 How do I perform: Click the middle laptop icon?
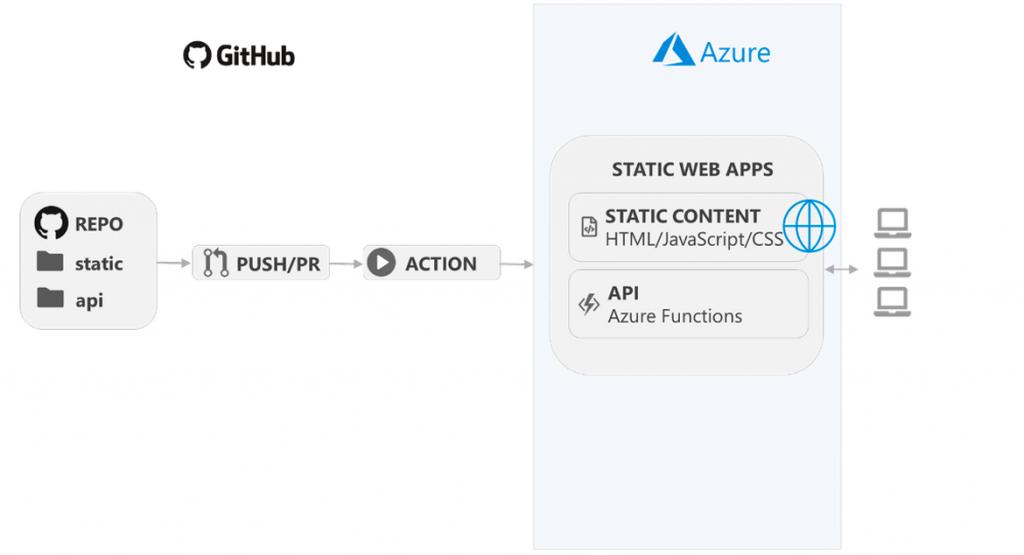892,263
